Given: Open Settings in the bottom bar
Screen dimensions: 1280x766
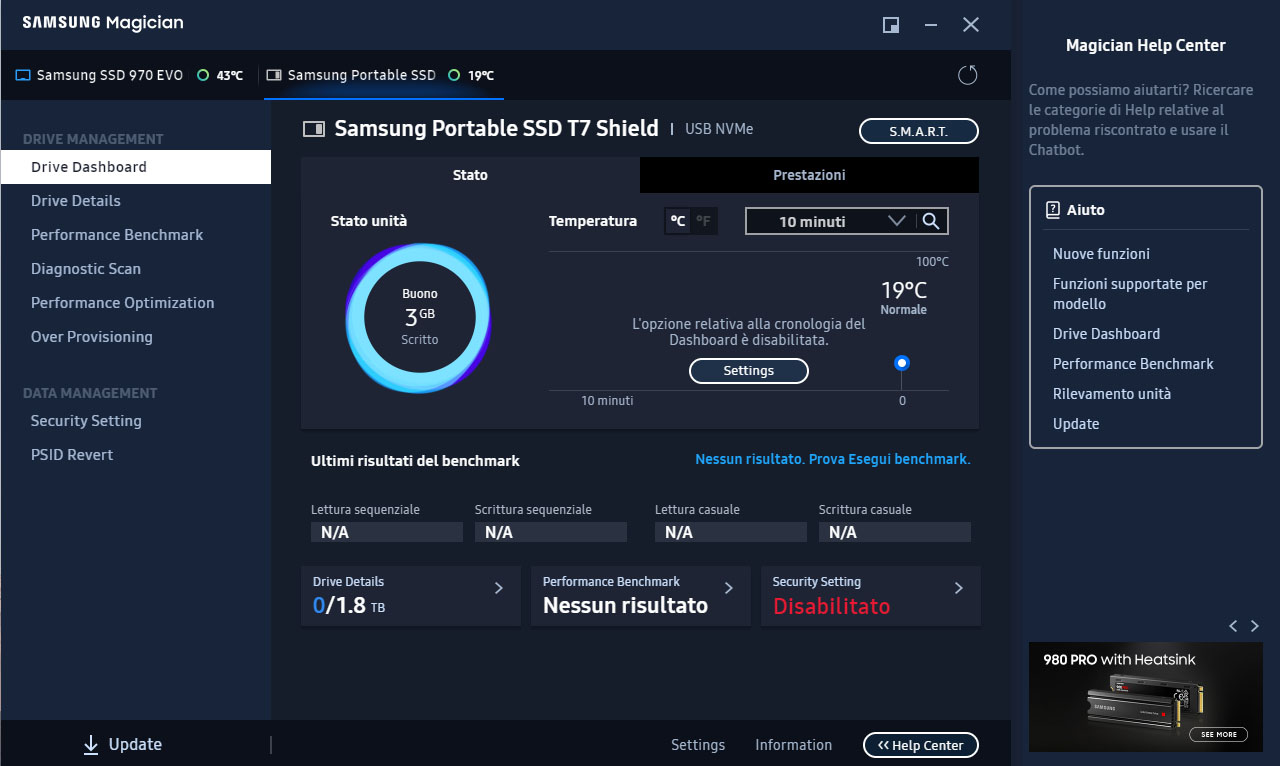Looking at the screenshot, I should [698, 745].
